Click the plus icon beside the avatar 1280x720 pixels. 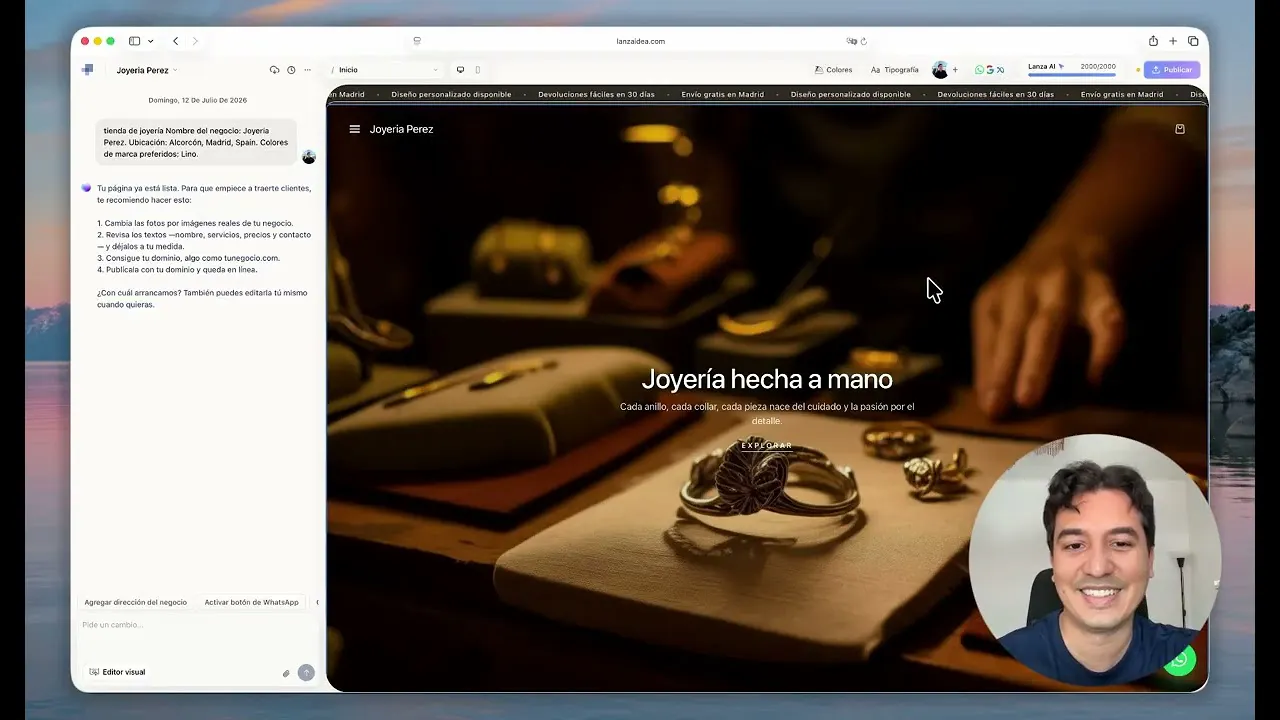pyautogui.click(x=955, y=70)
